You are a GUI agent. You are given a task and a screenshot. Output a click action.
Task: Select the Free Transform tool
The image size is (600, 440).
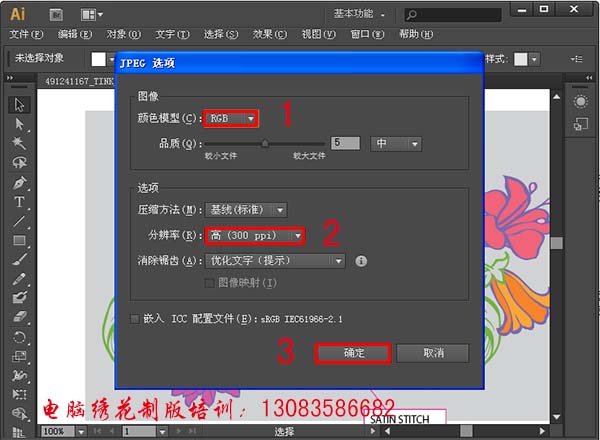pyautogui.click(x=19, y=394)
